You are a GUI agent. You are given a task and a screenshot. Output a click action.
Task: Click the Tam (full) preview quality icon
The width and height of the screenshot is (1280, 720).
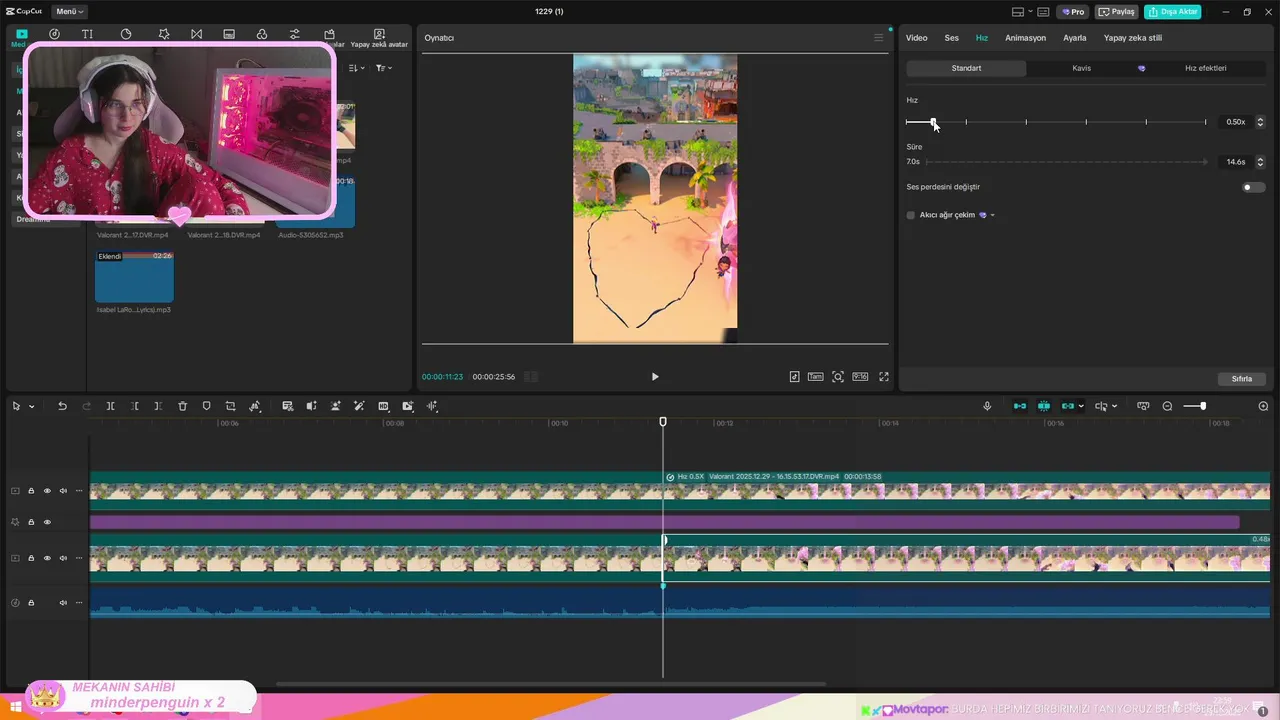point(816,377)
